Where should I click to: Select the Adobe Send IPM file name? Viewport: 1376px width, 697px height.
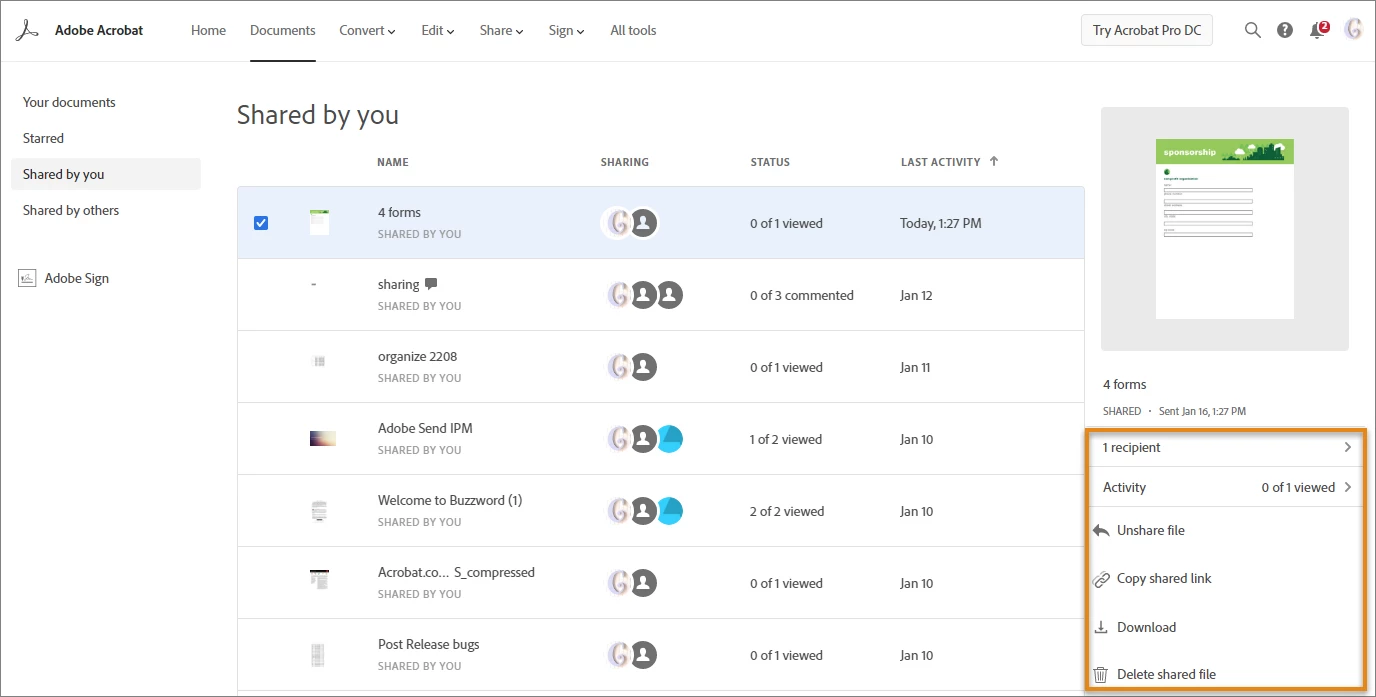(x=425, y=428)
